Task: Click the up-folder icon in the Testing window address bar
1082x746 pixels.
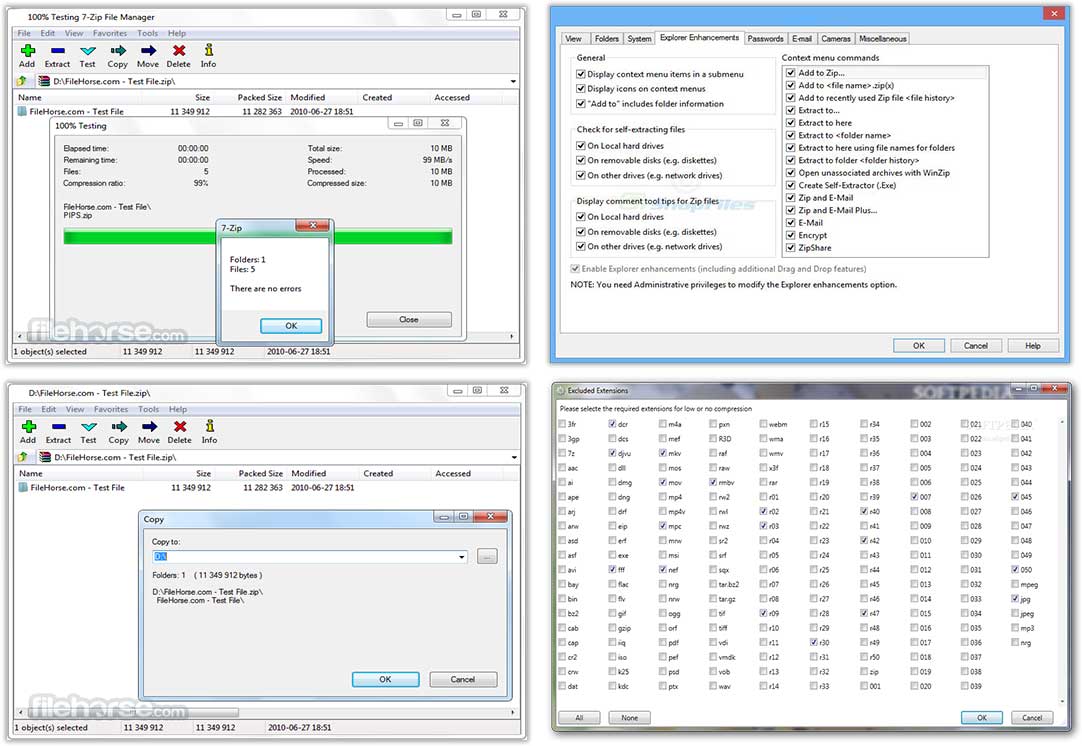Action: coord(21,81)
